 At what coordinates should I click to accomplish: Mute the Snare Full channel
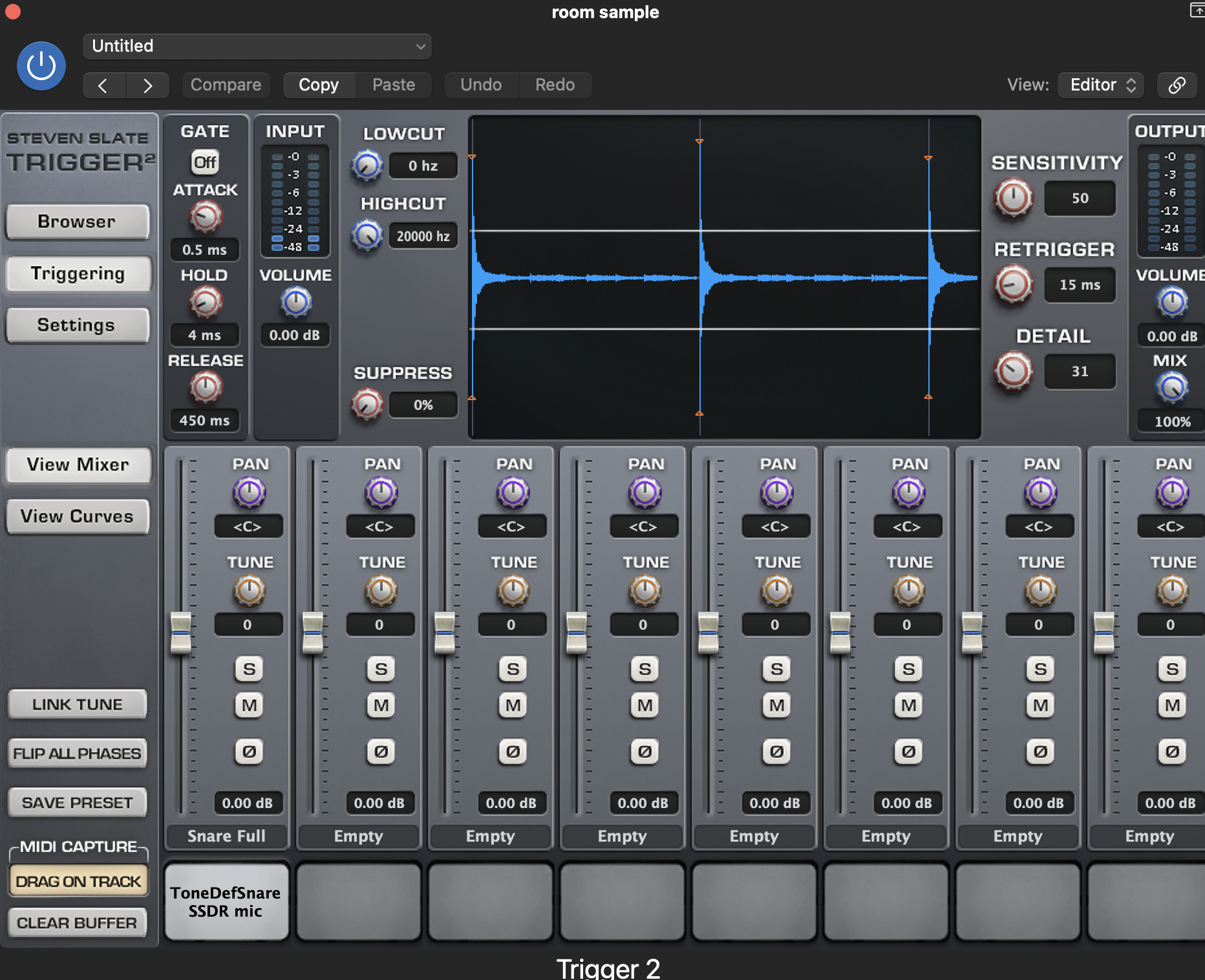pyautogui.click(x=249, y=705)
